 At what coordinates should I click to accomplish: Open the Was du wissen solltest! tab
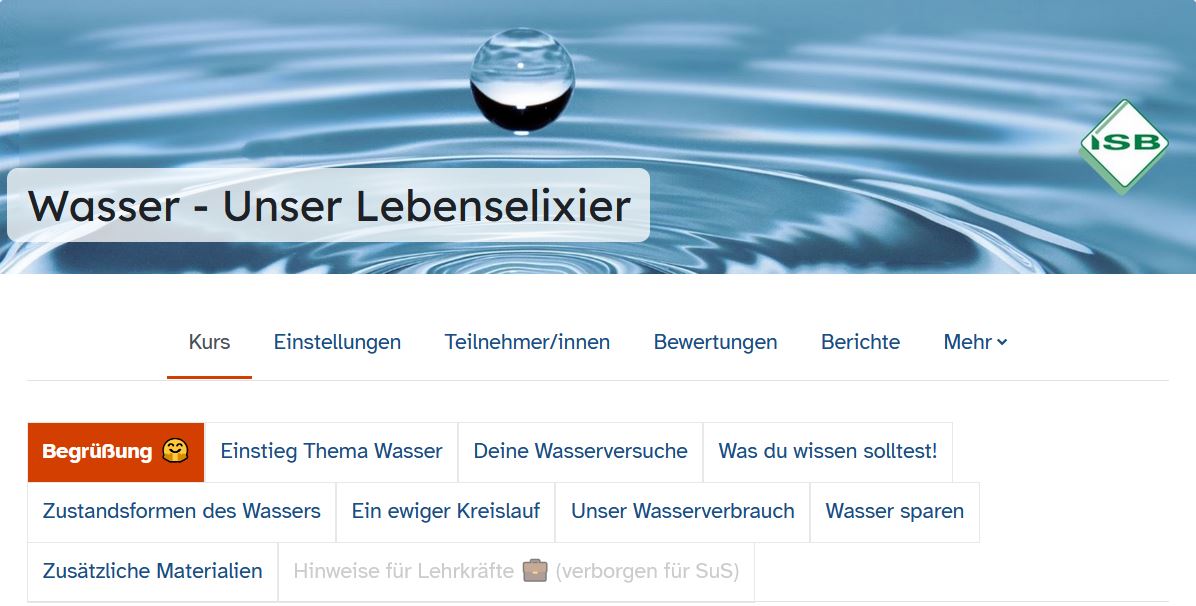[x=828, y=452]
